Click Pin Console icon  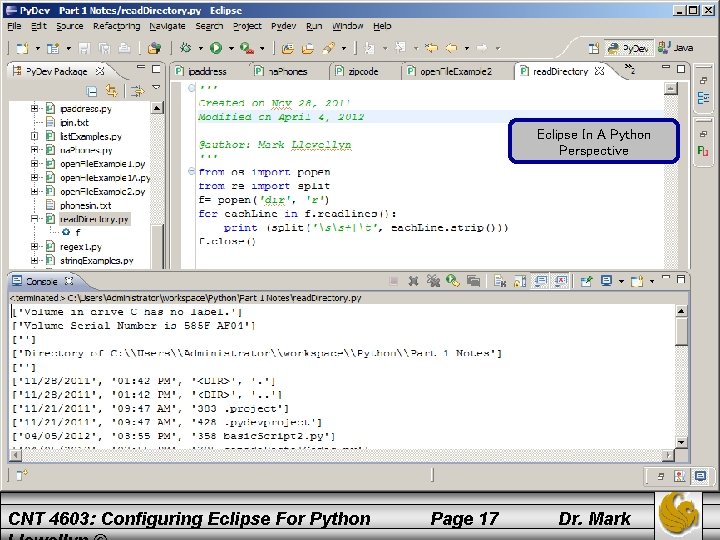coord(586,282)
